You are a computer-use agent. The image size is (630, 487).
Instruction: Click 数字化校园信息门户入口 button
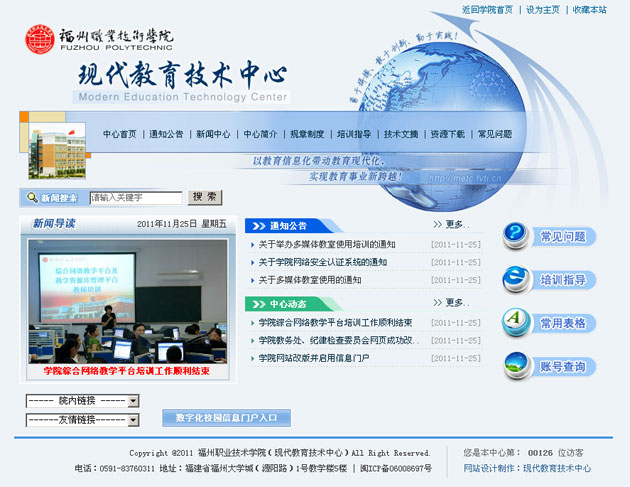coord(226,417)
